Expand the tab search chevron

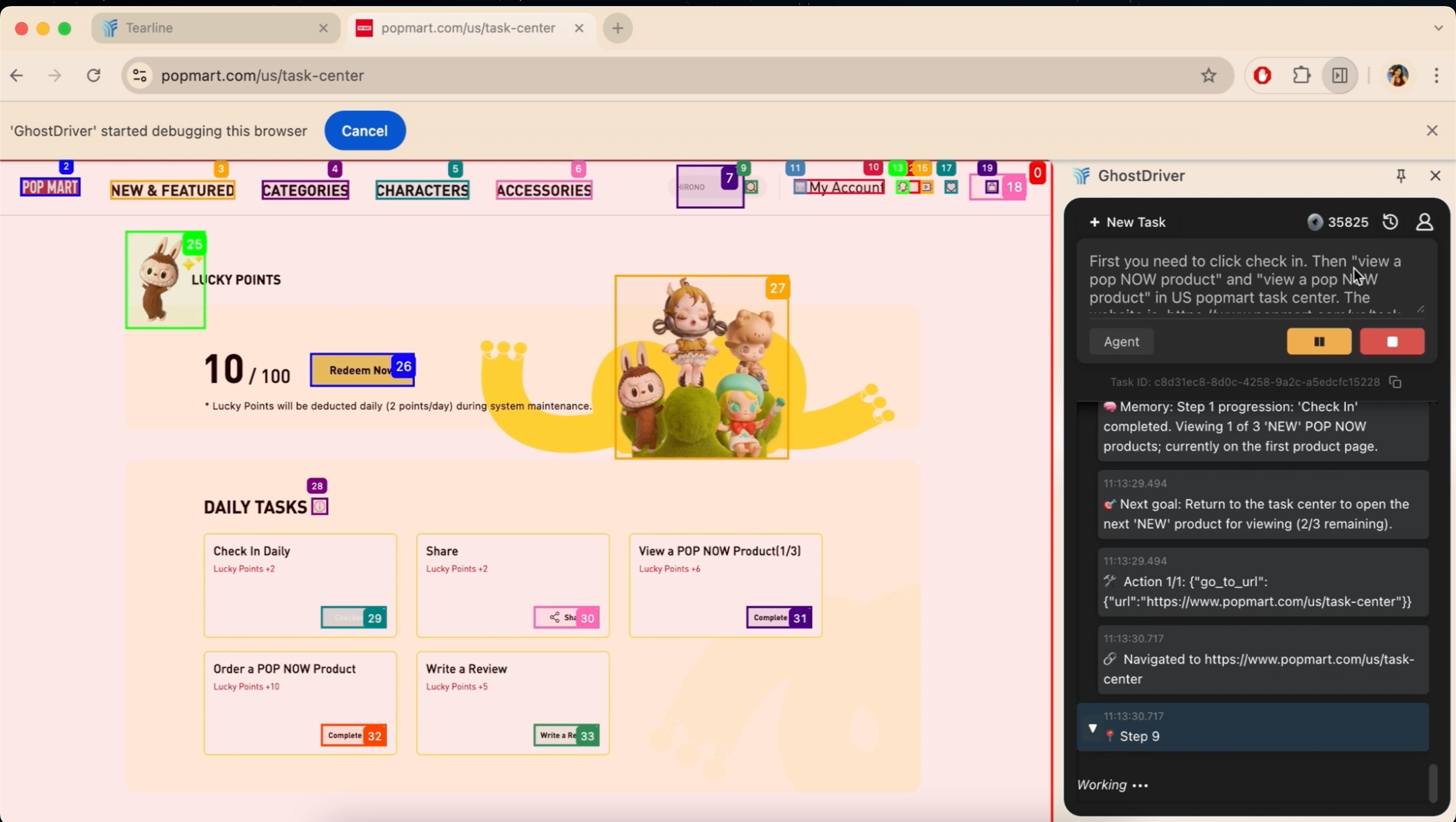pos(1438,28)
